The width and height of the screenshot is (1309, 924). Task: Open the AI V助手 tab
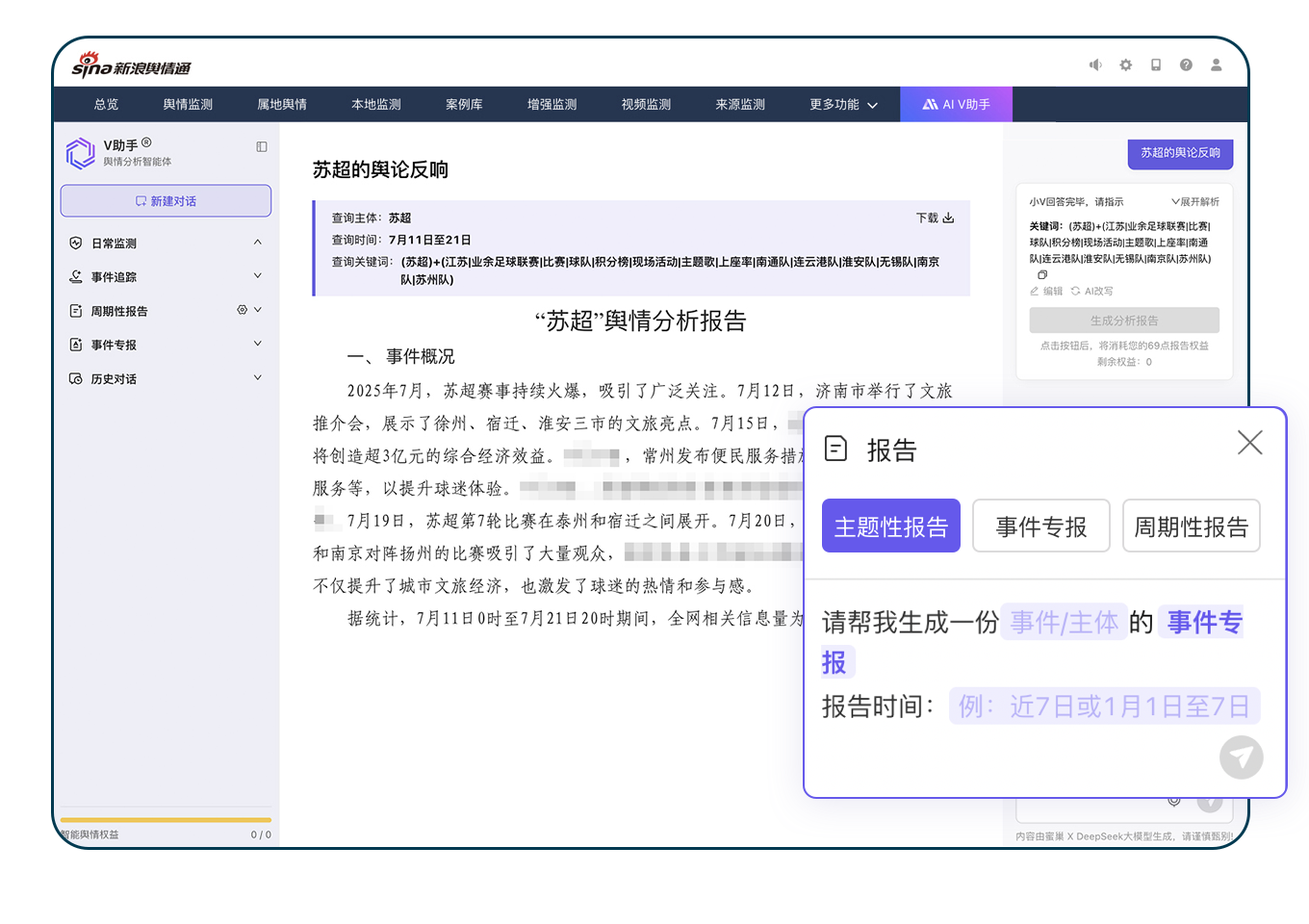(956, 104)
